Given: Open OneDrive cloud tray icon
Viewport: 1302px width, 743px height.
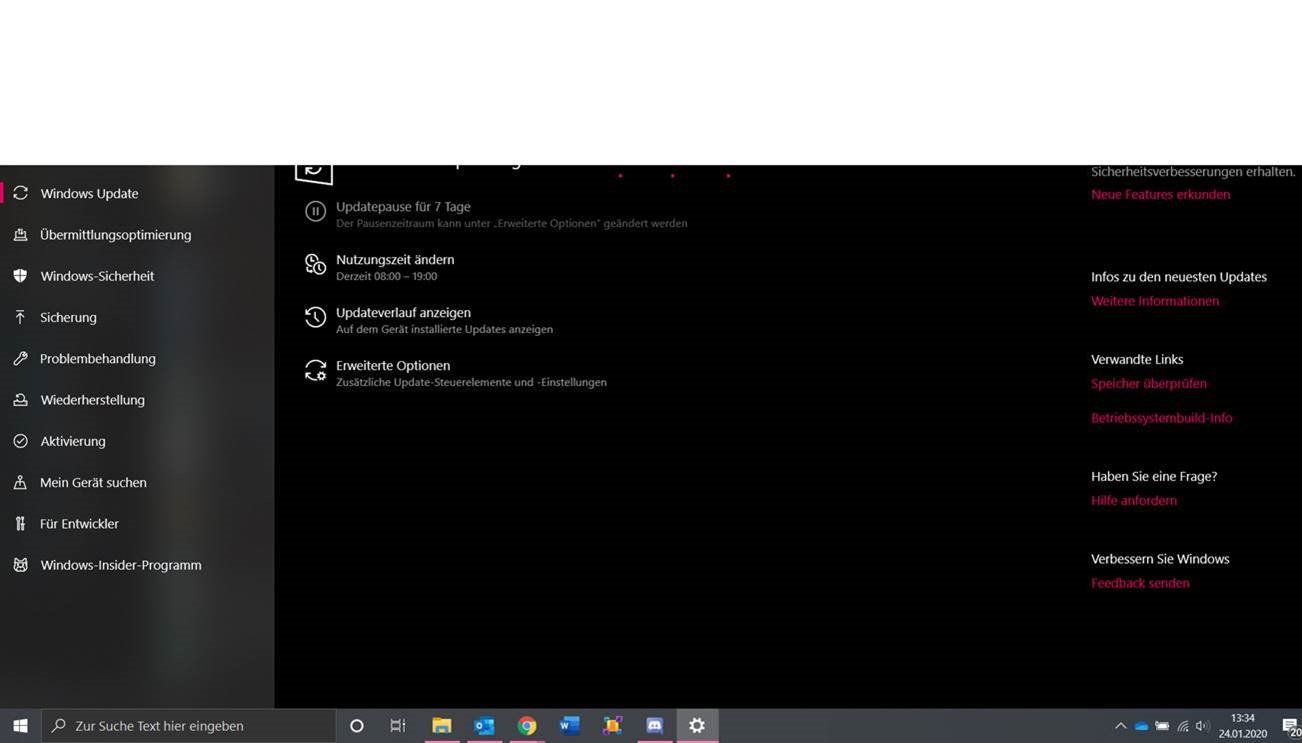Looking at the screenshot, I should pyautogui.click(x=1141, y=726).
